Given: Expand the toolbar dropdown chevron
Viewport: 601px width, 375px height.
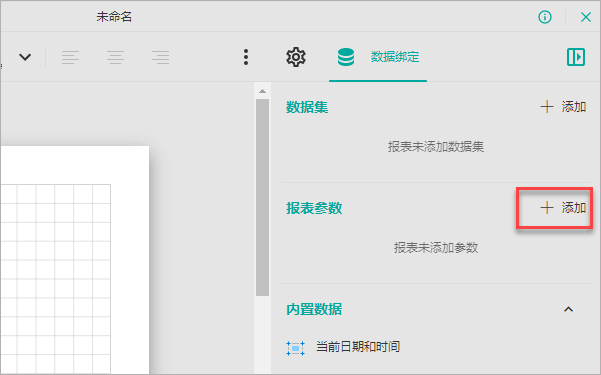Looking at the screenshot, I should (25, 57).
